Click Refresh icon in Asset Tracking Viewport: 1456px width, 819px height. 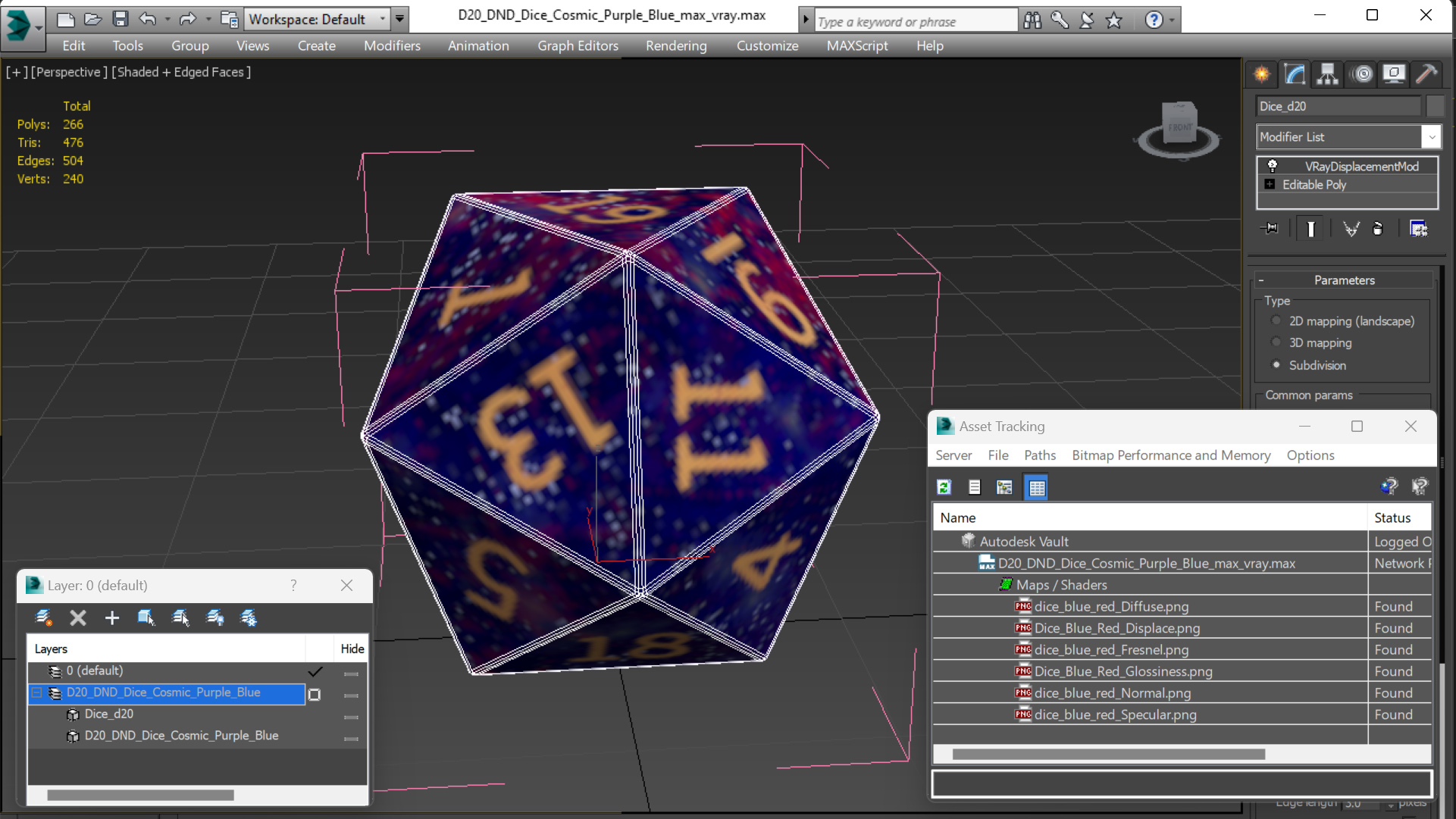pyautogui.click(x=944, y=487)
